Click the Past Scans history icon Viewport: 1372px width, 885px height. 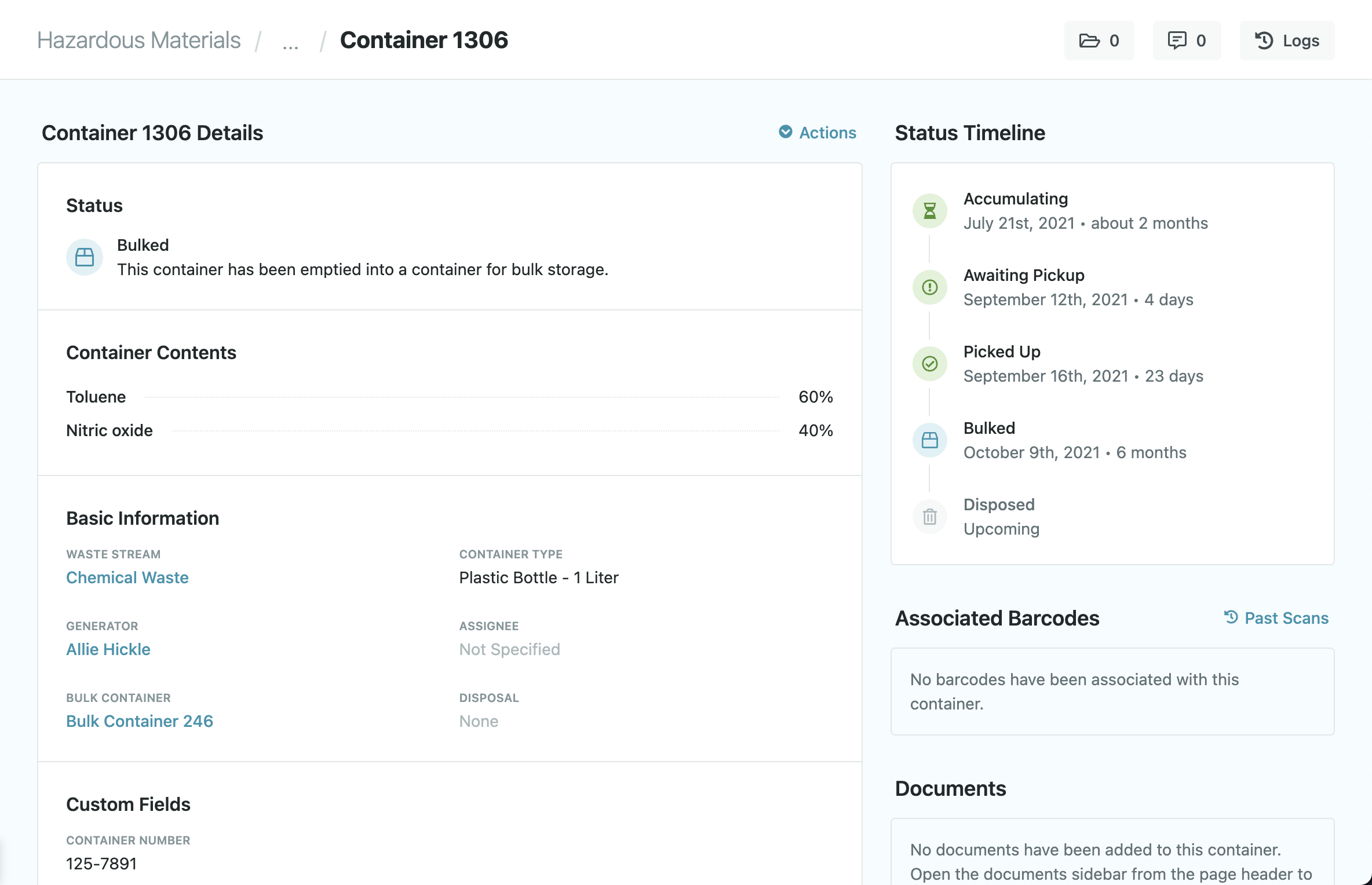[1231, 617]
